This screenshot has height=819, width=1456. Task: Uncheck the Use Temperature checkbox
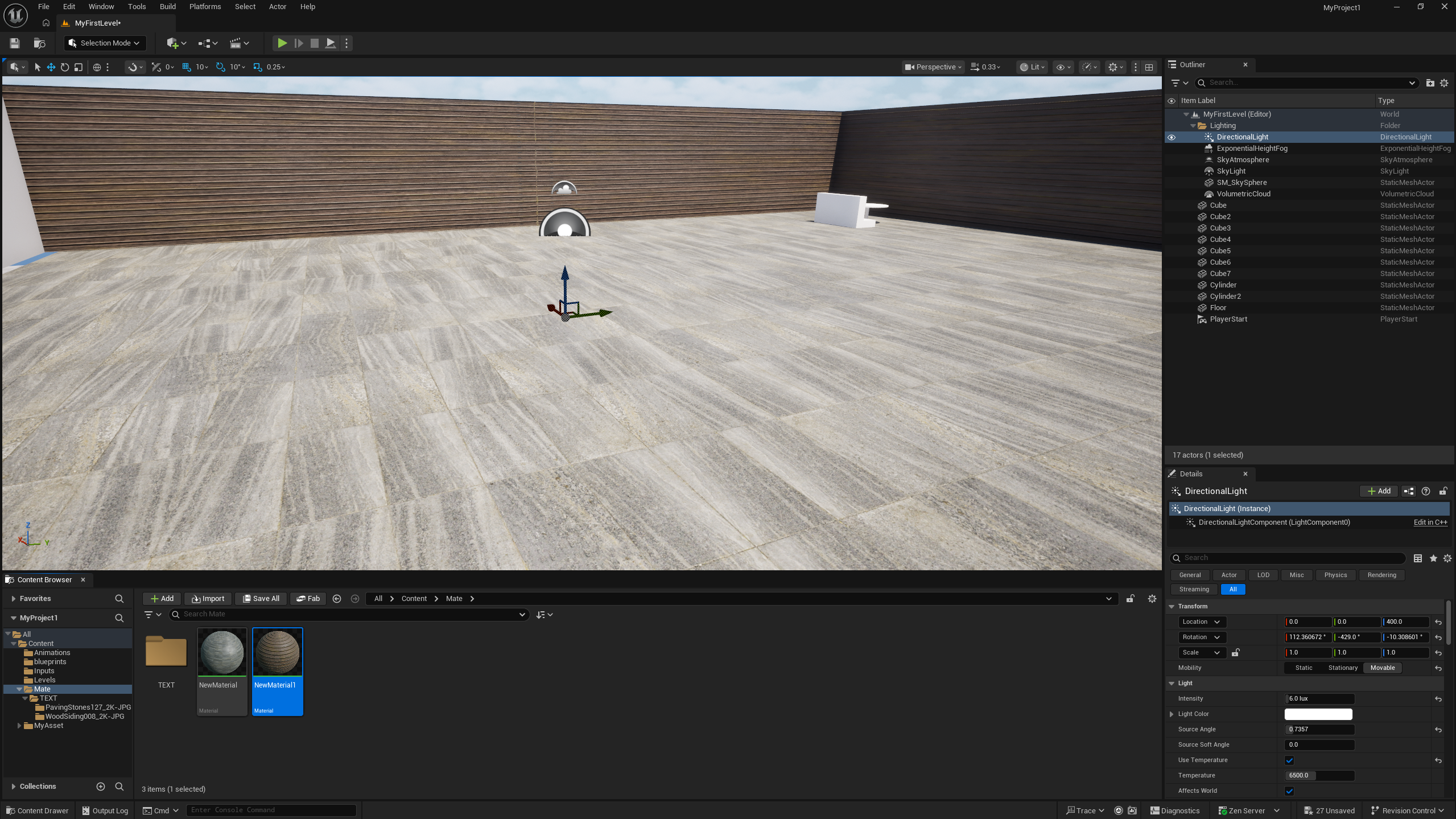pos(1289,760)
